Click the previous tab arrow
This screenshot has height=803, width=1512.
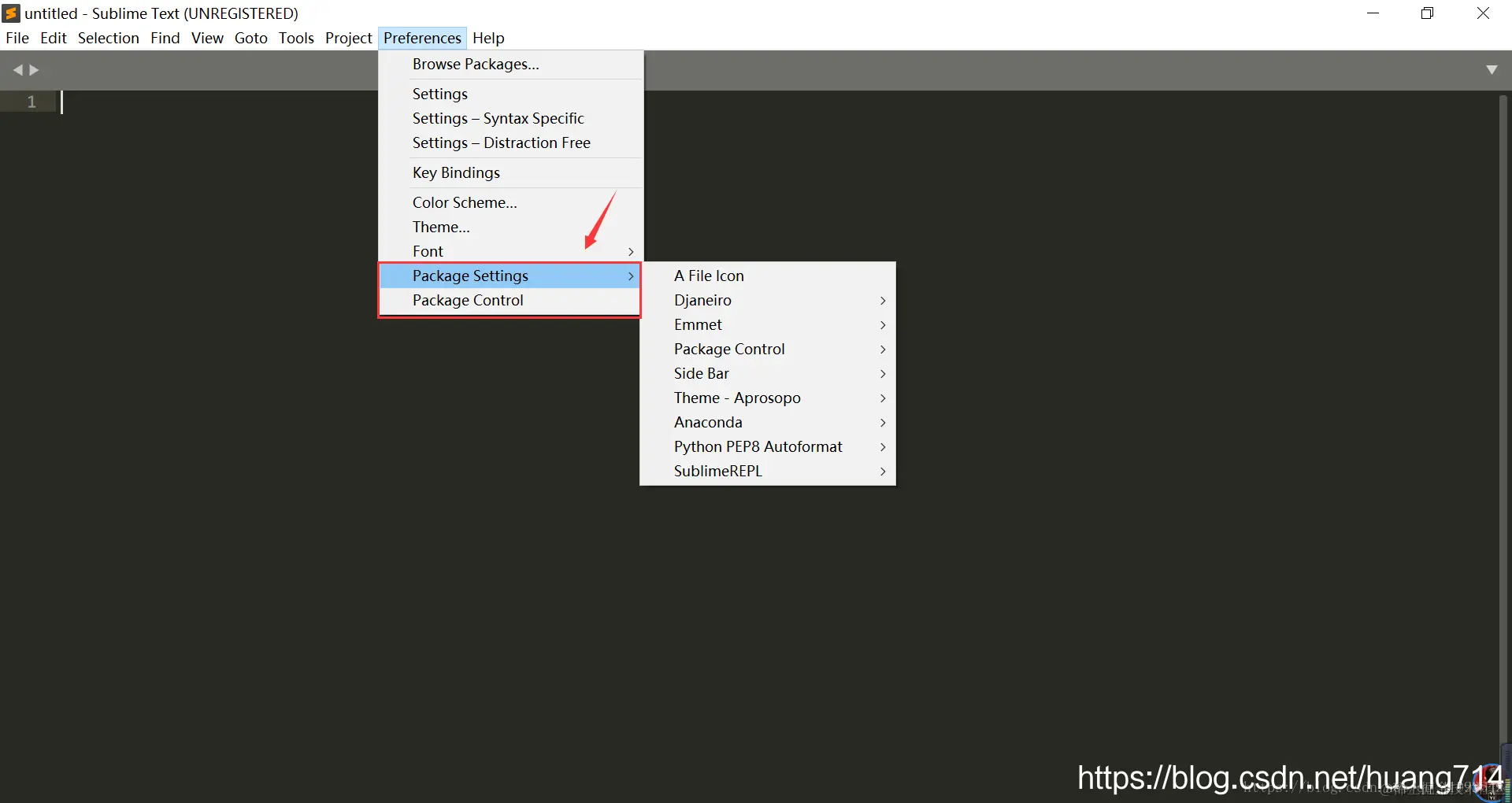[x=17, y=70]
